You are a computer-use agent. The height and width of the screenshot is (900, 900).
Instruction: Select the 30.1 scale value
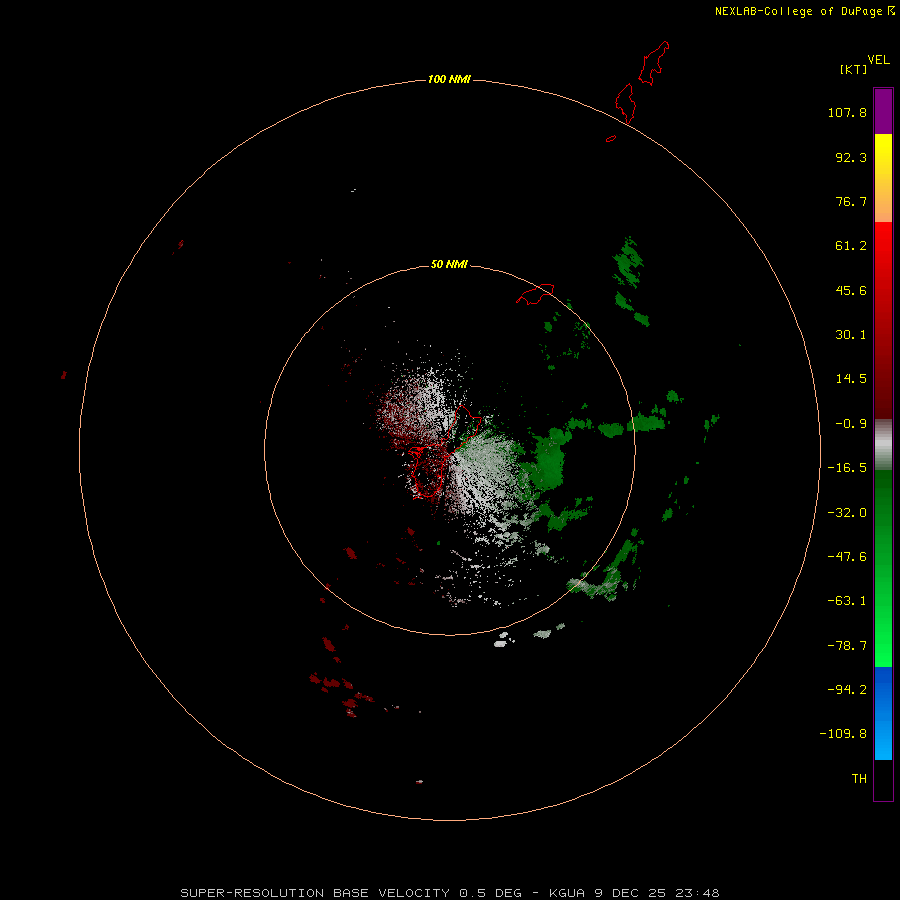[851, 335]
